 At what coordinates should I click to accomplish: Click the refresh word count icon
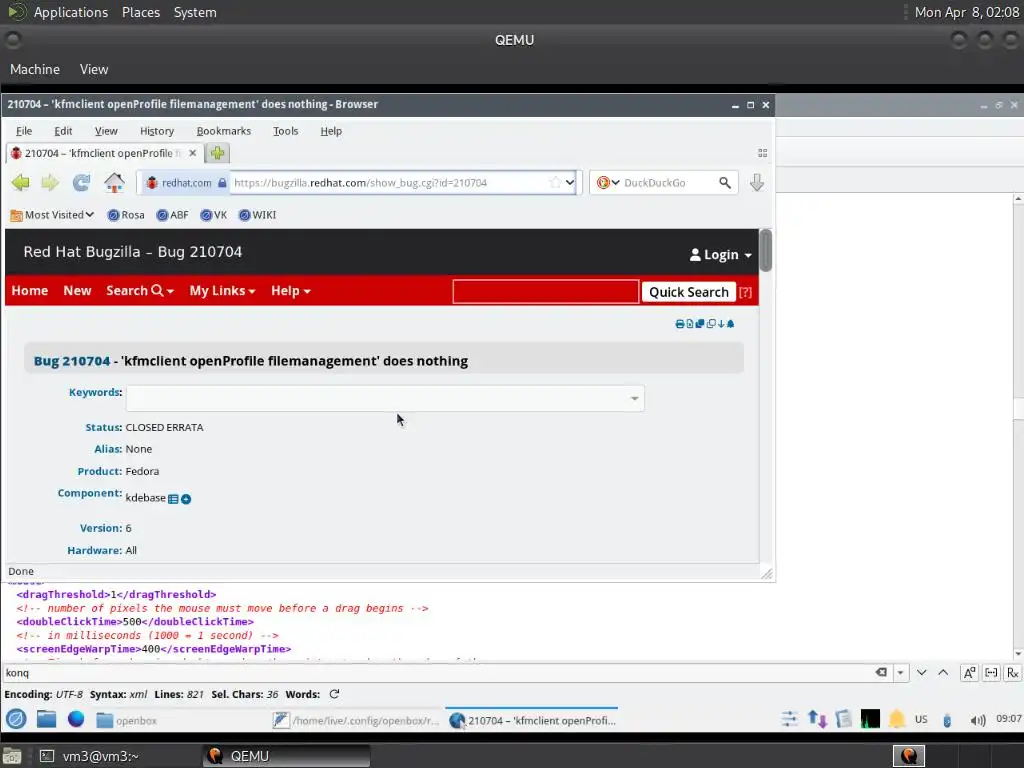coord(334,694)
